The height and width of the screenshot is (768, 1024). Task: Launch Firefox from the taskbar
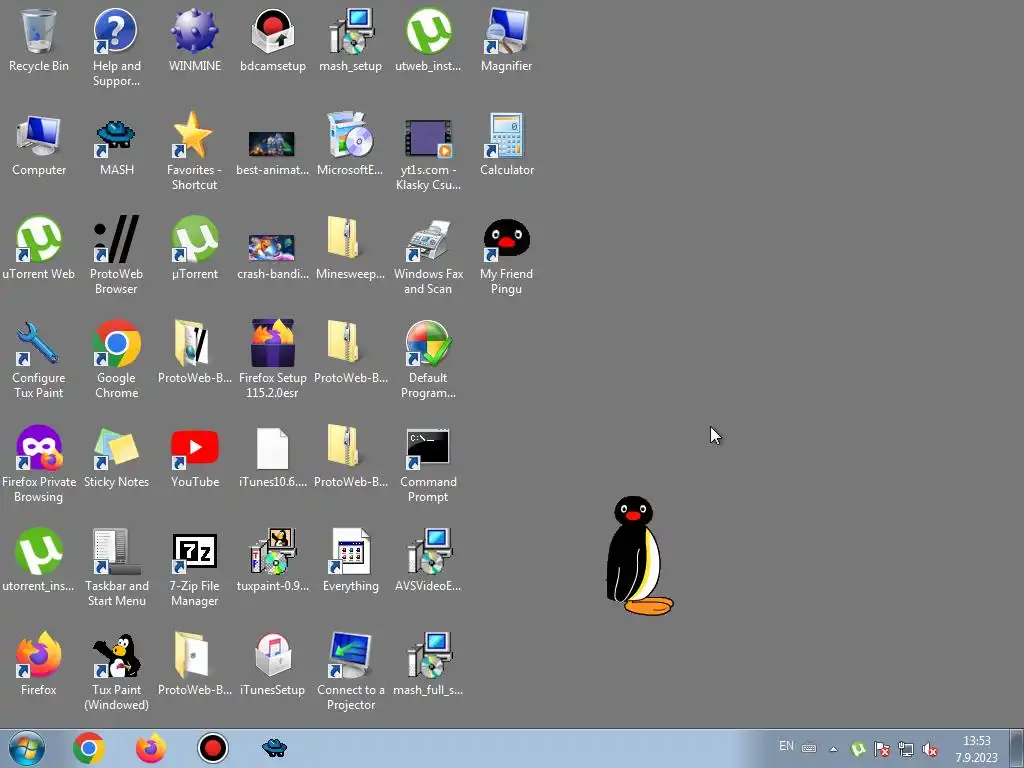(x=151, y=748)
